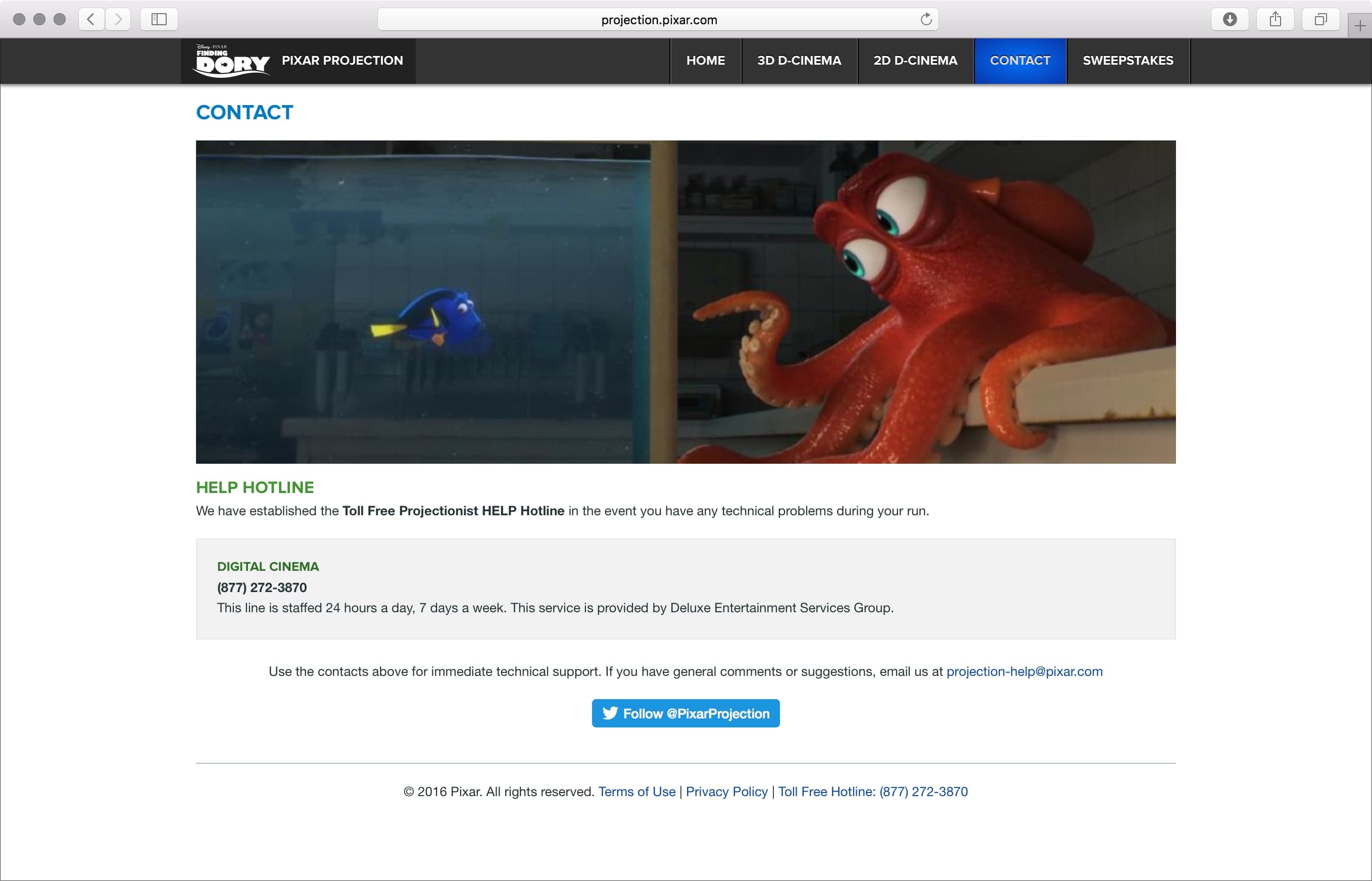Click the projection-help@pixar.com email link
The image size is (1372, 881).
1024,672
